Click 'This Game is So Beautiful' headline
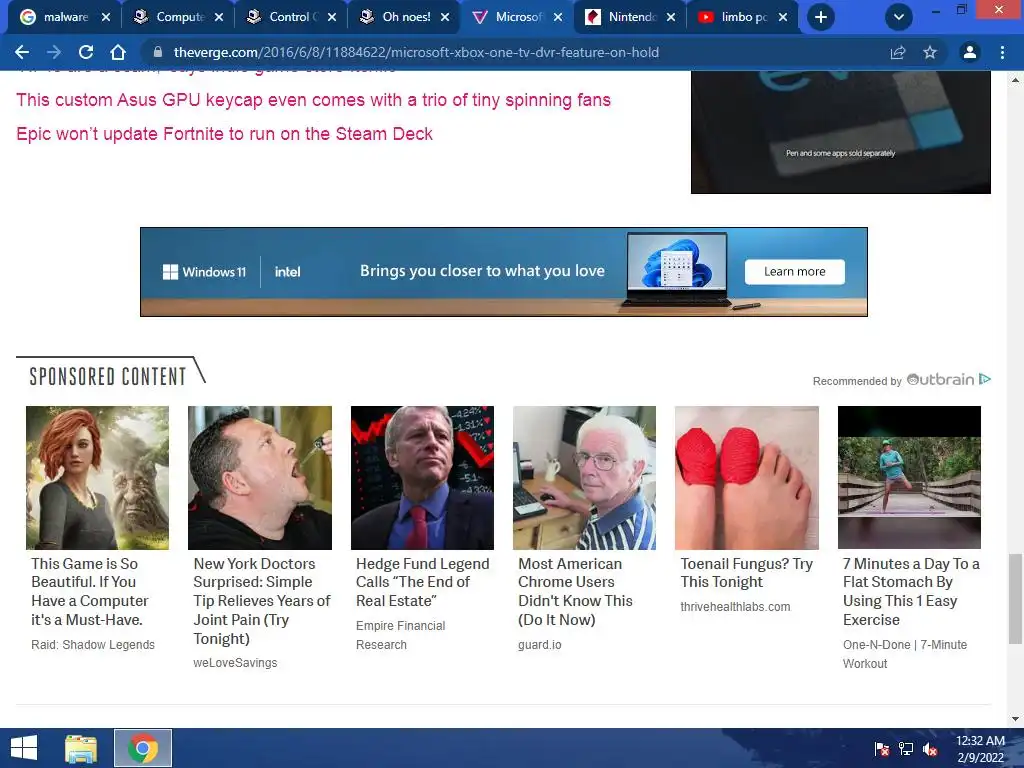Viewport: 1024px width, 768px height. pyautogui.click(x=89, y=592)
